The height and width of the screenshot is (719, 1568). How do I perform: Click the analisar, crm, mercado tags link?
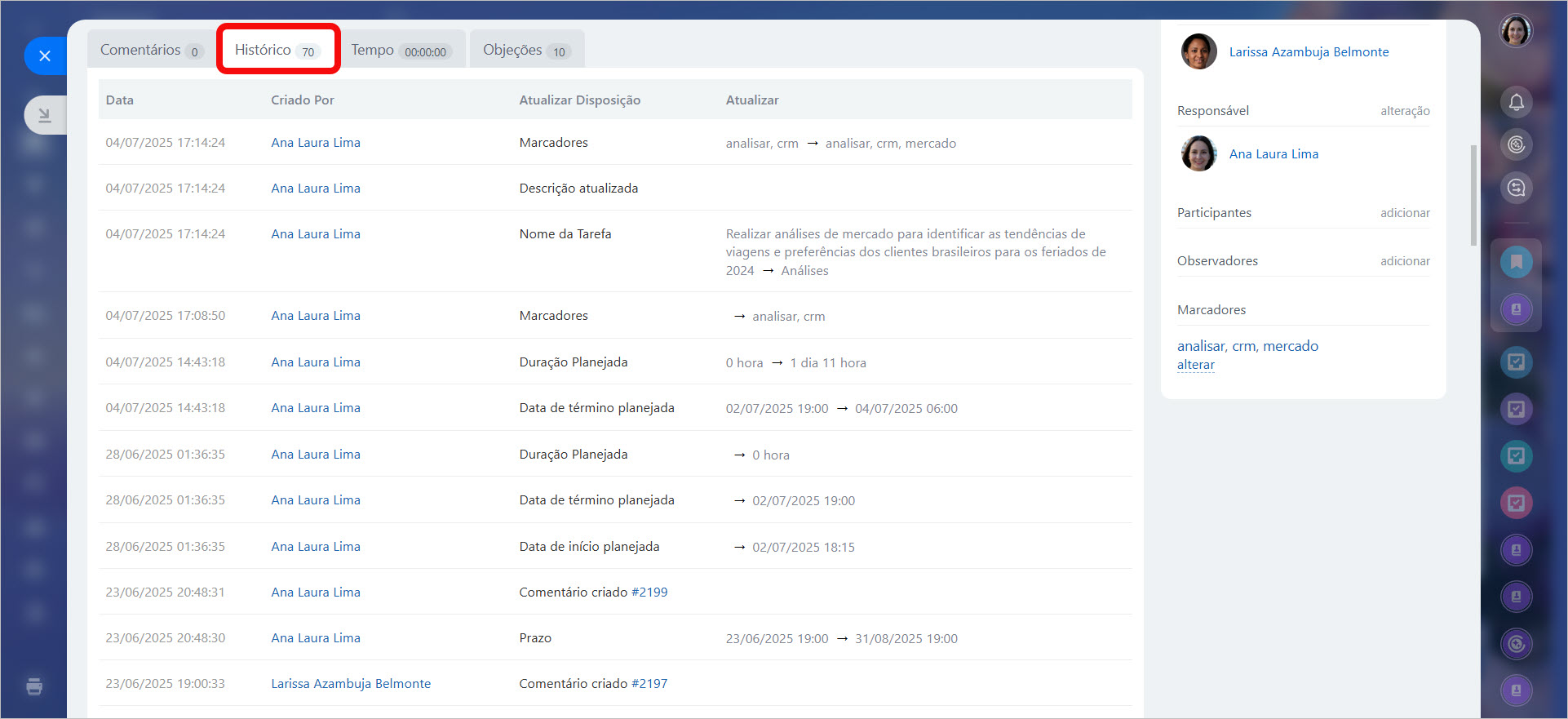(1247, 346)
